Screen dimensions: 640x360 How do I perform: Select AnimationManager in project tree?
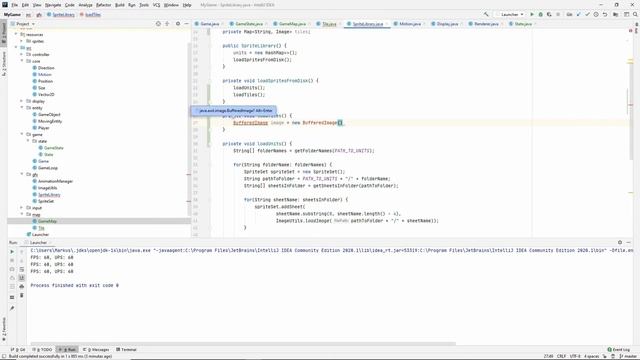55,181
